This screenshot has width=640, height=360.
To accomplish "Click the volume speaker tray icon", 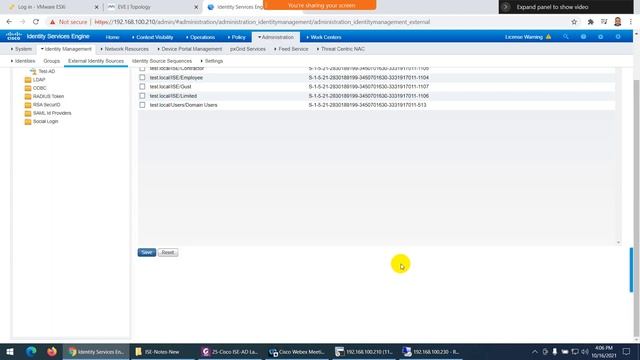I will (585, 351).
